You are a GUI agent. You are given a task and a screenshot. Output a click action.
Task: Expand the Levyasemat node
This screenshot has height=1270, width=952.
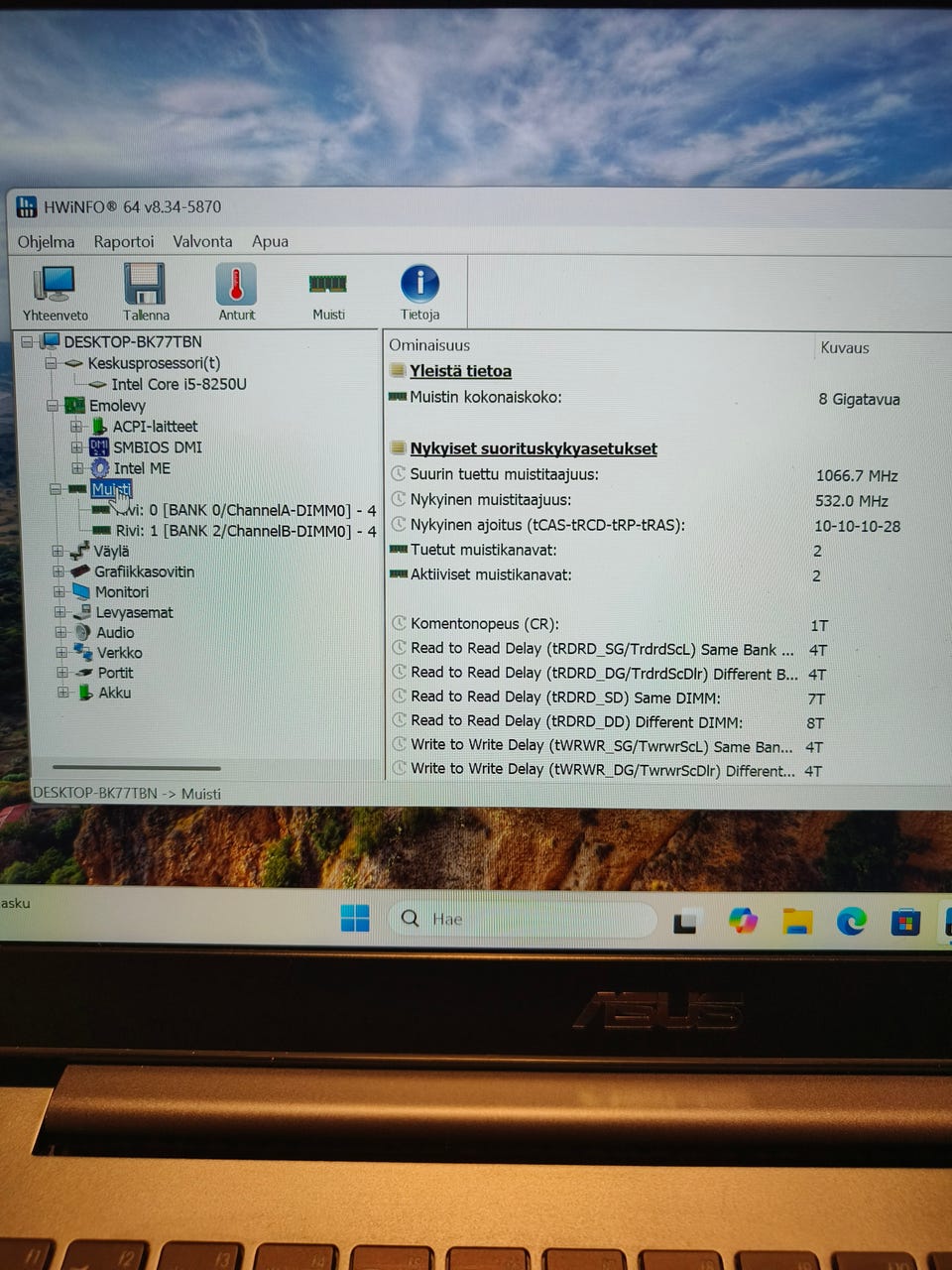(x=59, y=612)
